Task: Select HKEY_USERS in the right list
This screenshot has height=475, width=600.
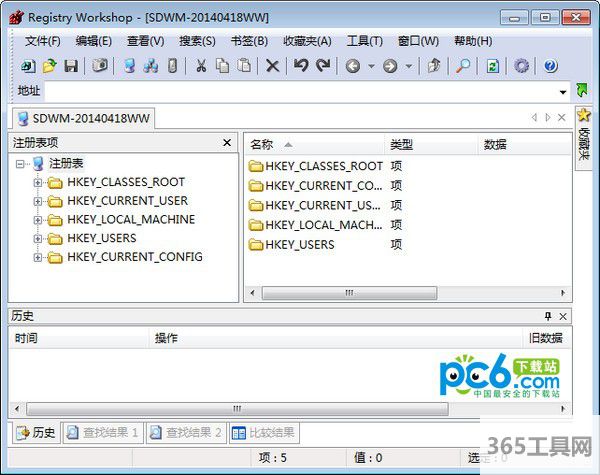Action: [298, 244]
